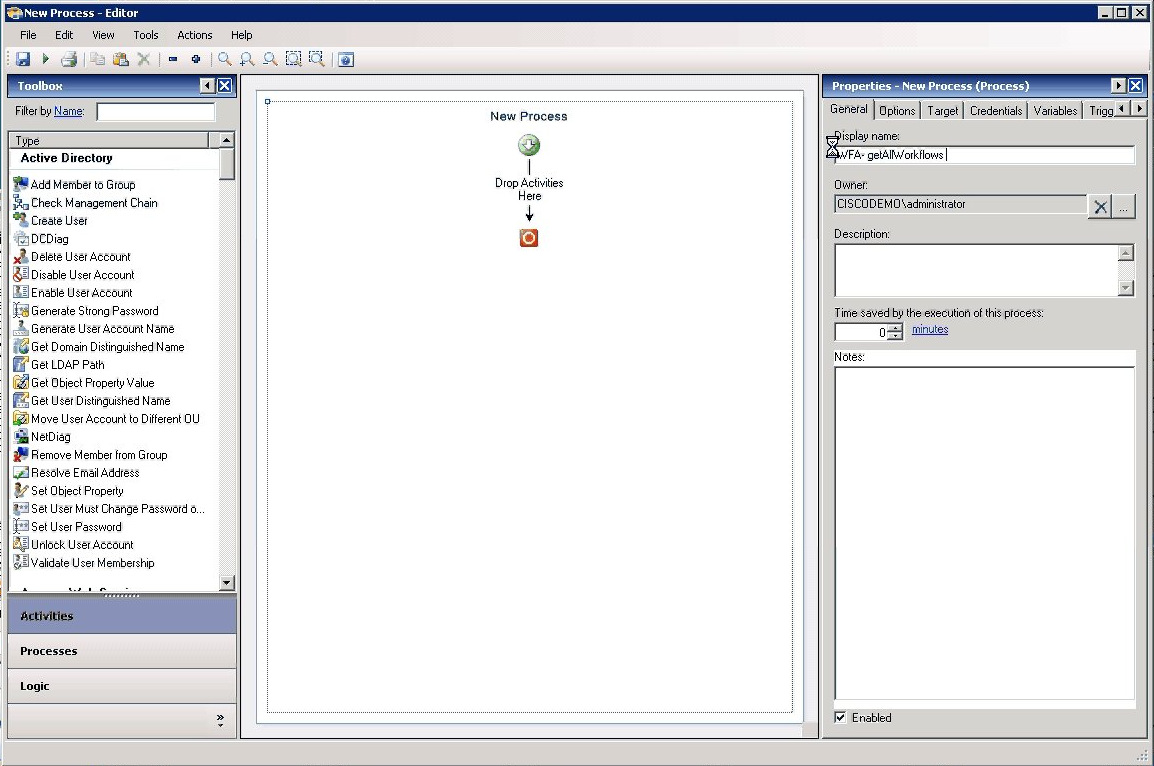
Task: Expand more toolbox sections chevron
Action: (x=220, y=720)
